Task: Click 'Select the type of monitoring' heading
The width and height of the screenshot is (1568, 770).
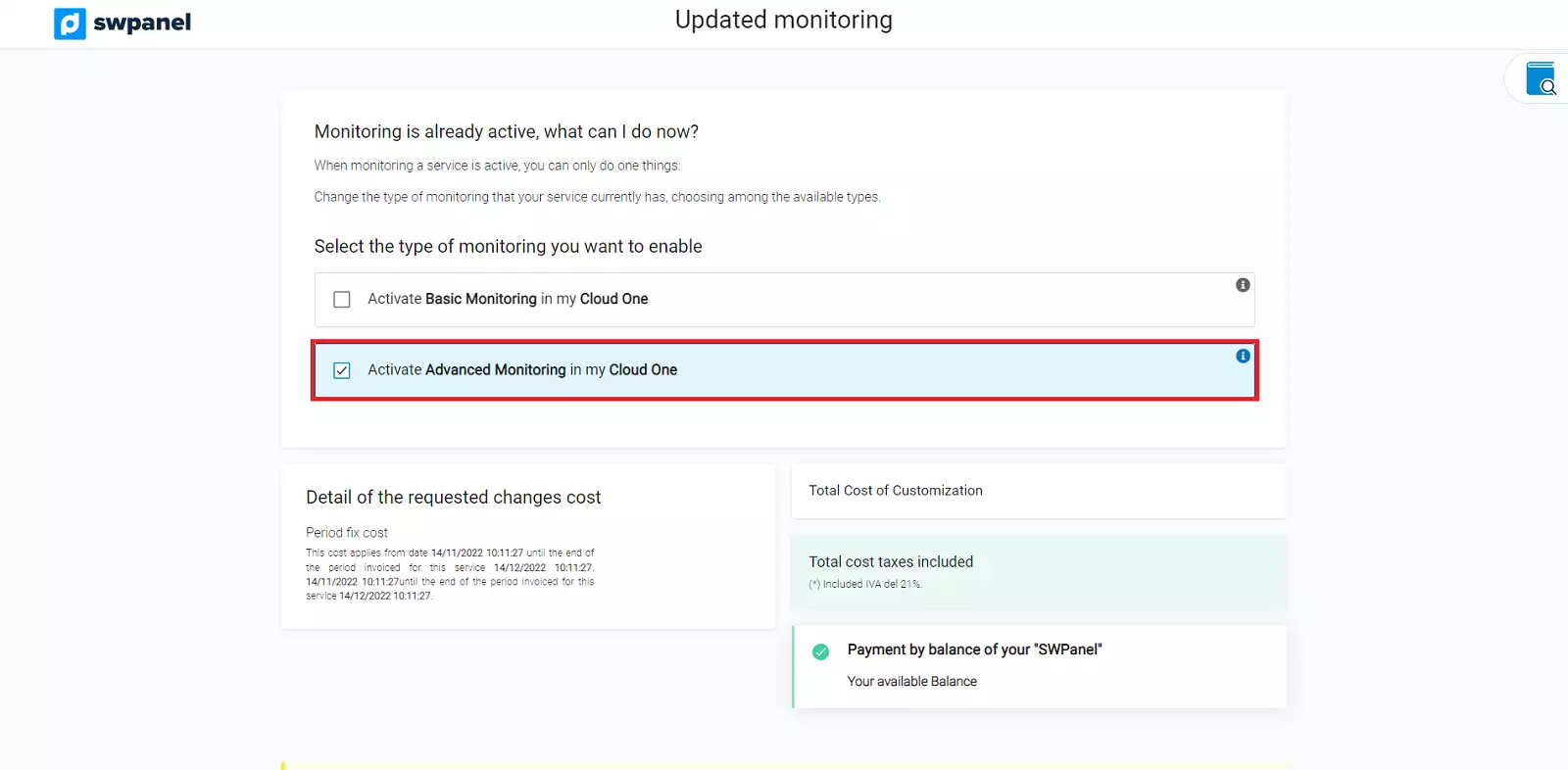Action: [x=508, y=247]
